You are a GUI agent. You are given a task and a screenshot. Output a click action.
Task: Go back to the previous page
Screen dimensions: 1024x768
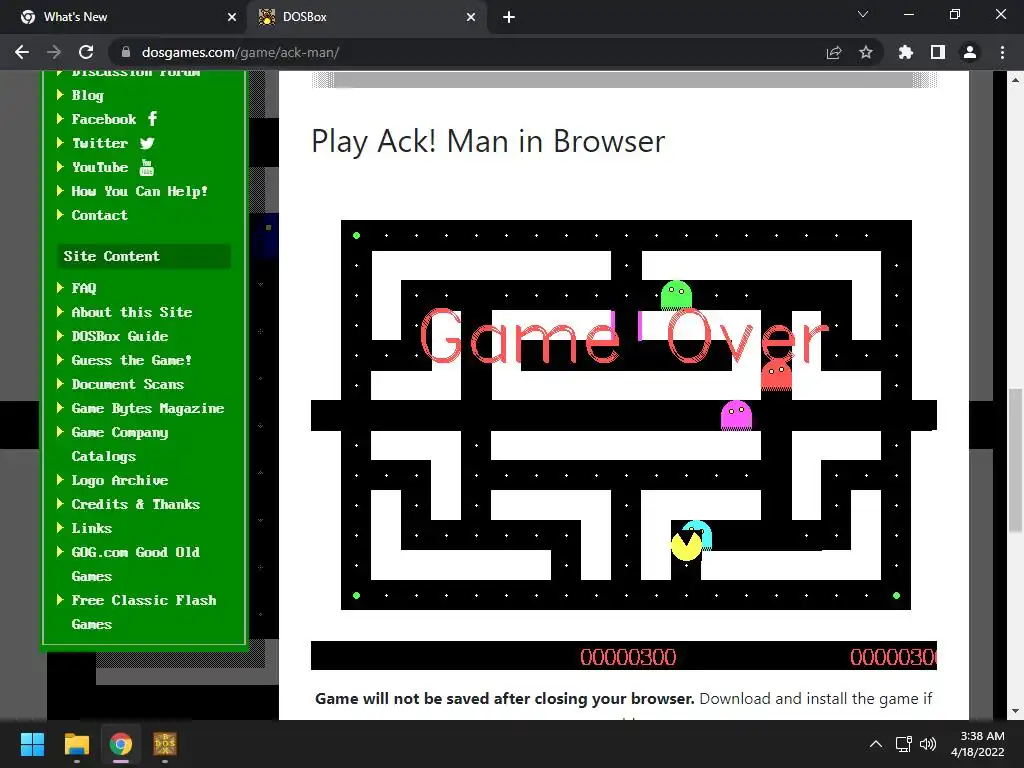click(22, 52)
